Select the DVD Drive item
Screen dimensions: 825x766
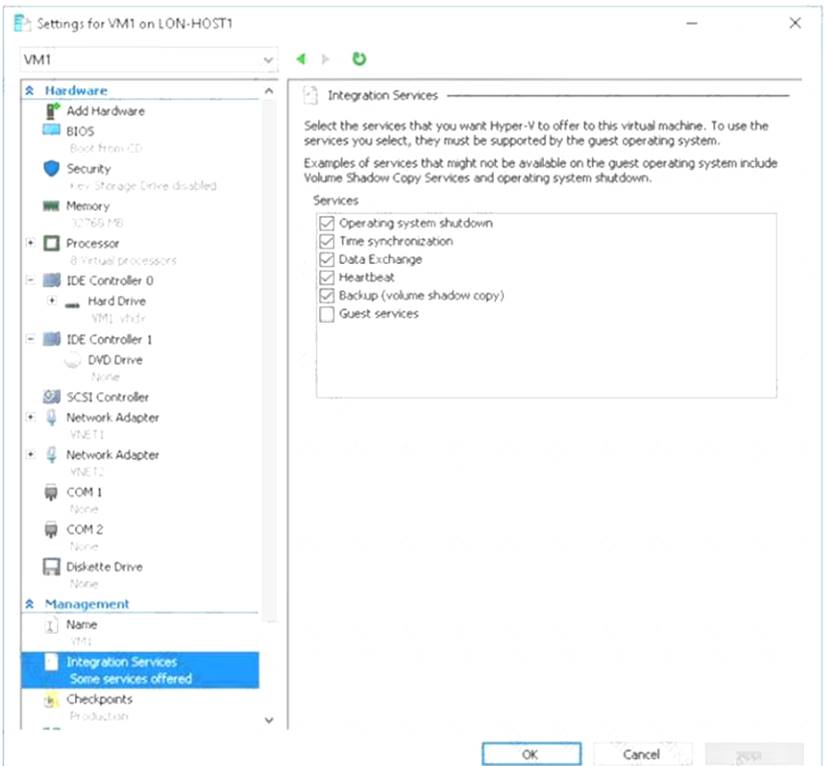115,360
